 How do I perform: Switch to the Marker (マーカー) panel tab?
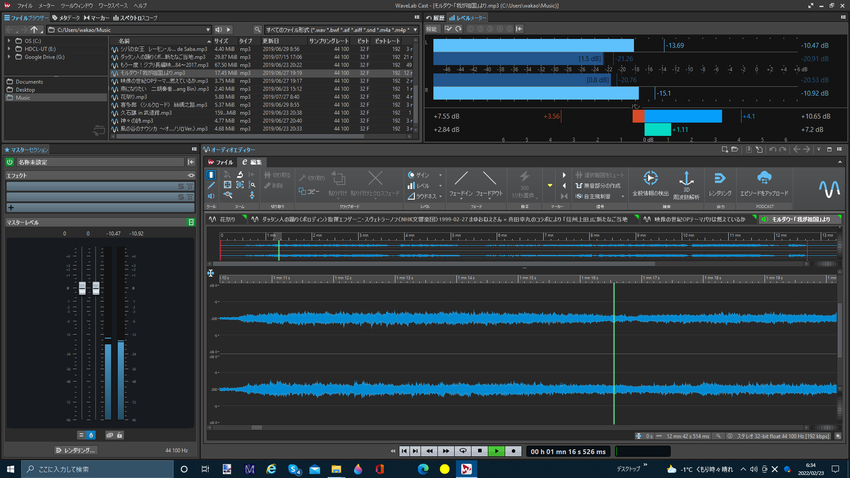(x=96, y=18)
